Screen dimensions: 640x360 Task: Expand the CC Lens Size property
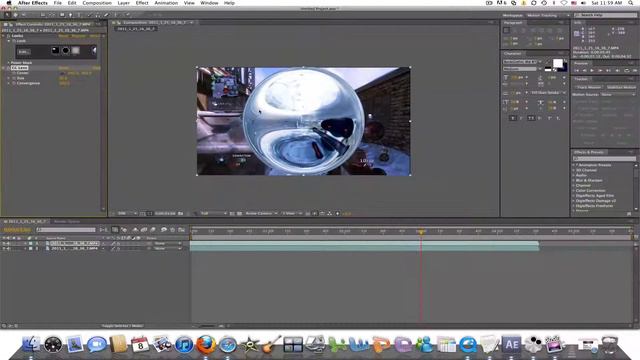[x=9, y=78]
